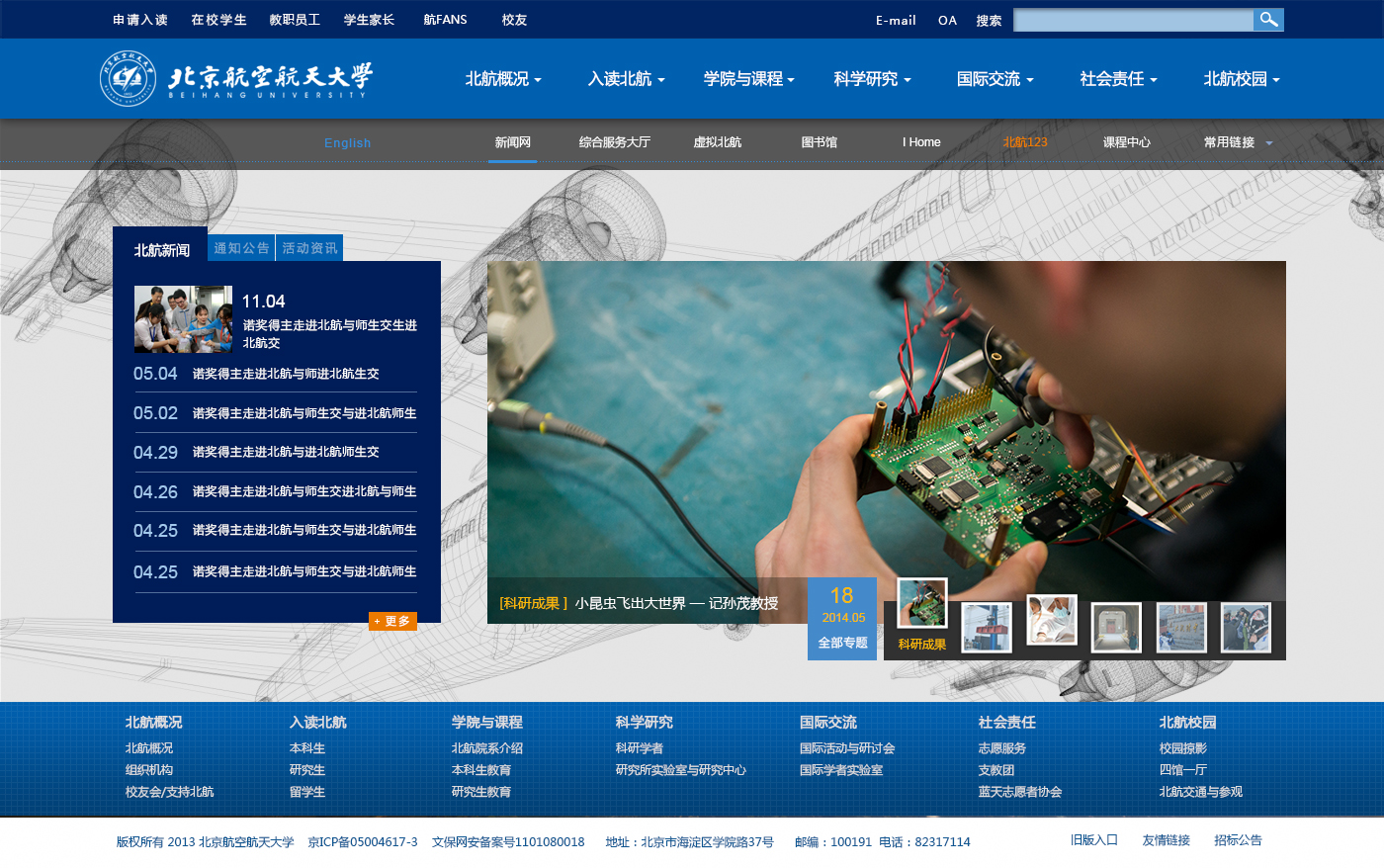Click the search magnifier icon
Viewport: 1384px width, 868px height.
[x=1268, y=20]
